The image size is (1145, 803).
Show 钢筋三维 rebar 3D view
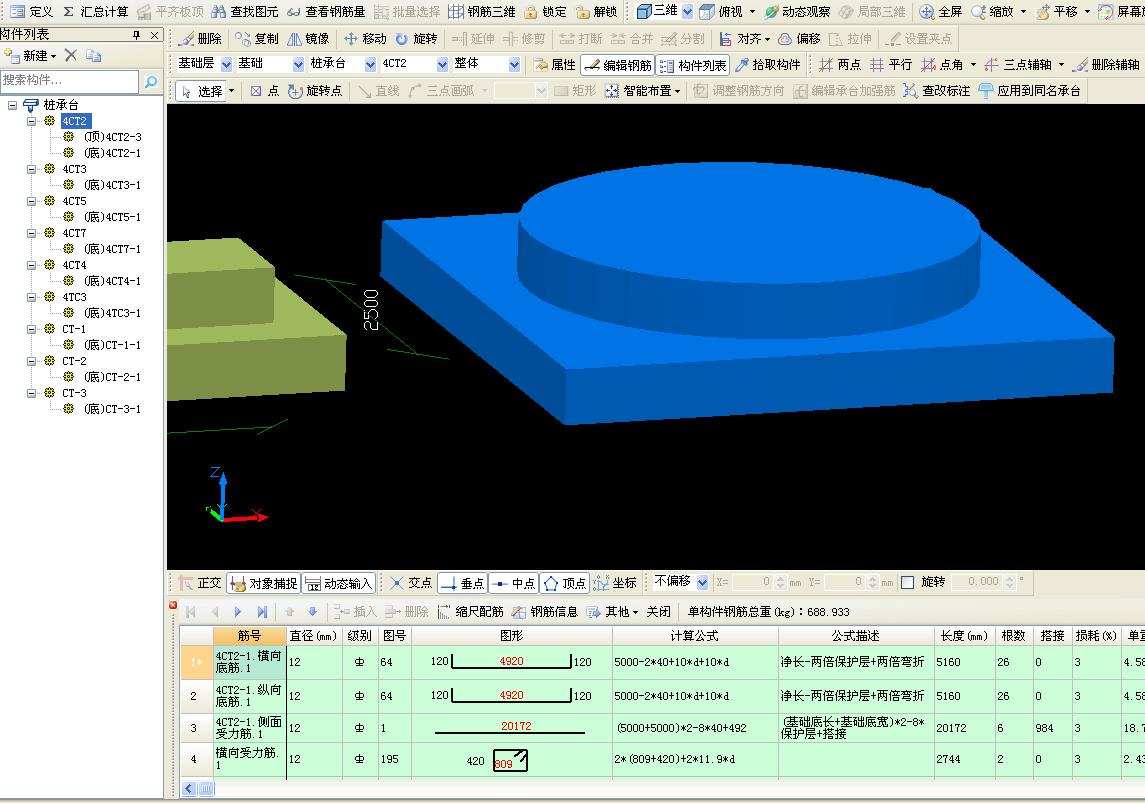(x=481, y=12)
